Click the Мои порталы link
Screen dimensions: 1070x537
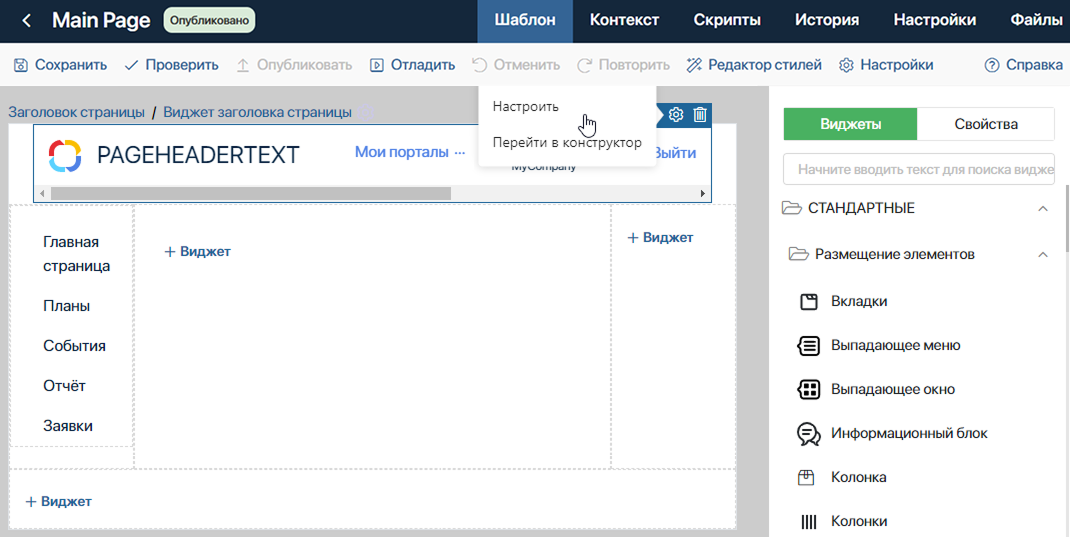401,152
